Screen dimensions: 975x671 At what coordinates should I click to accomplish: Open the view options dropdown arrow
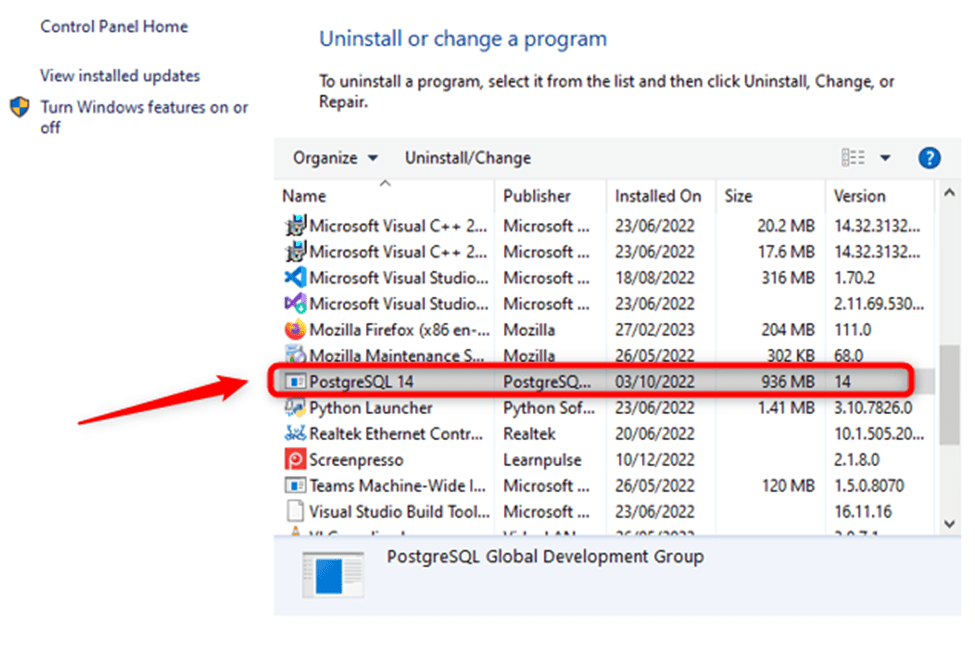pos(885,157)
